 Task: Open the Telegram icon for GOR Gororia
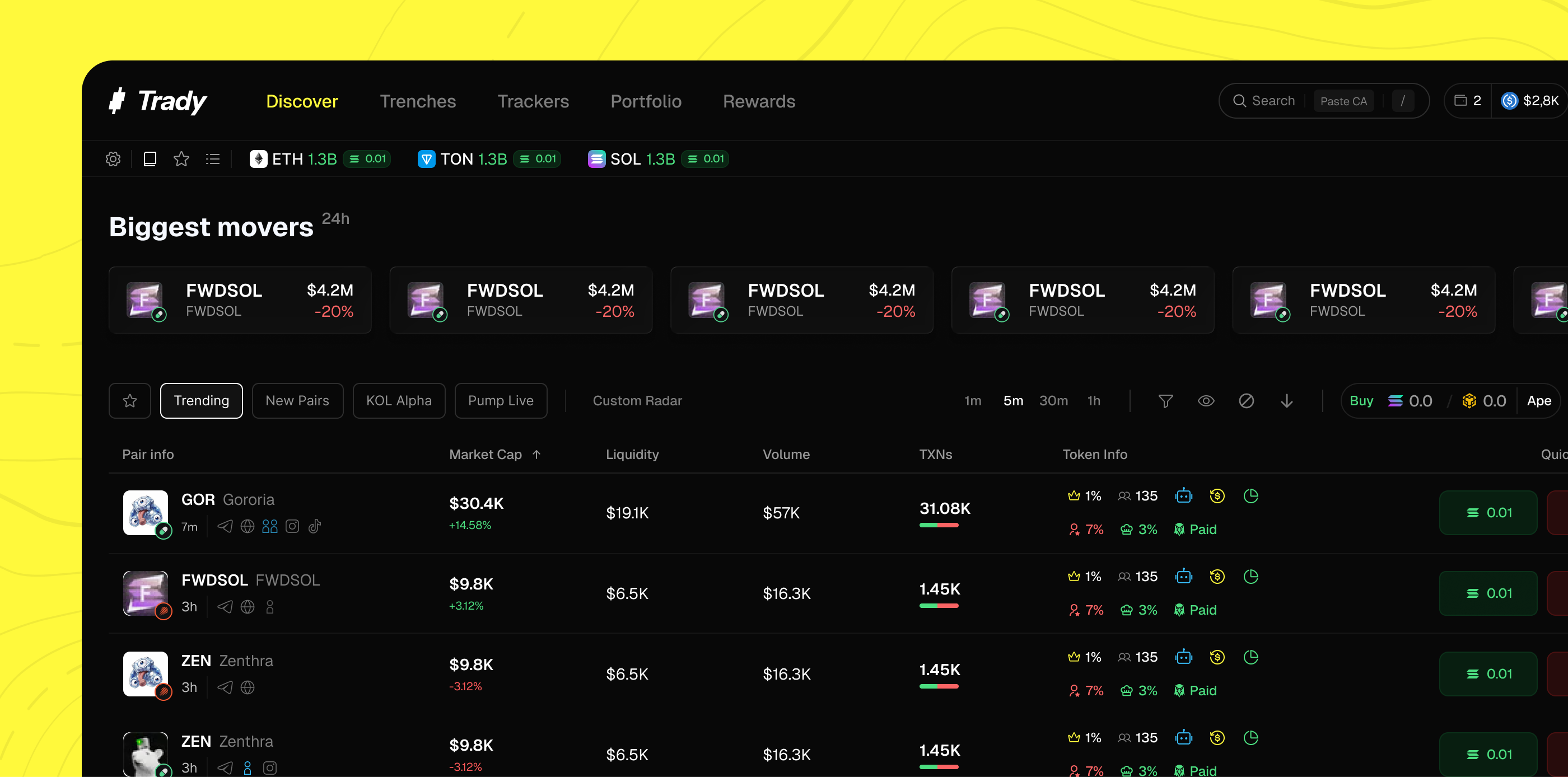225,526
